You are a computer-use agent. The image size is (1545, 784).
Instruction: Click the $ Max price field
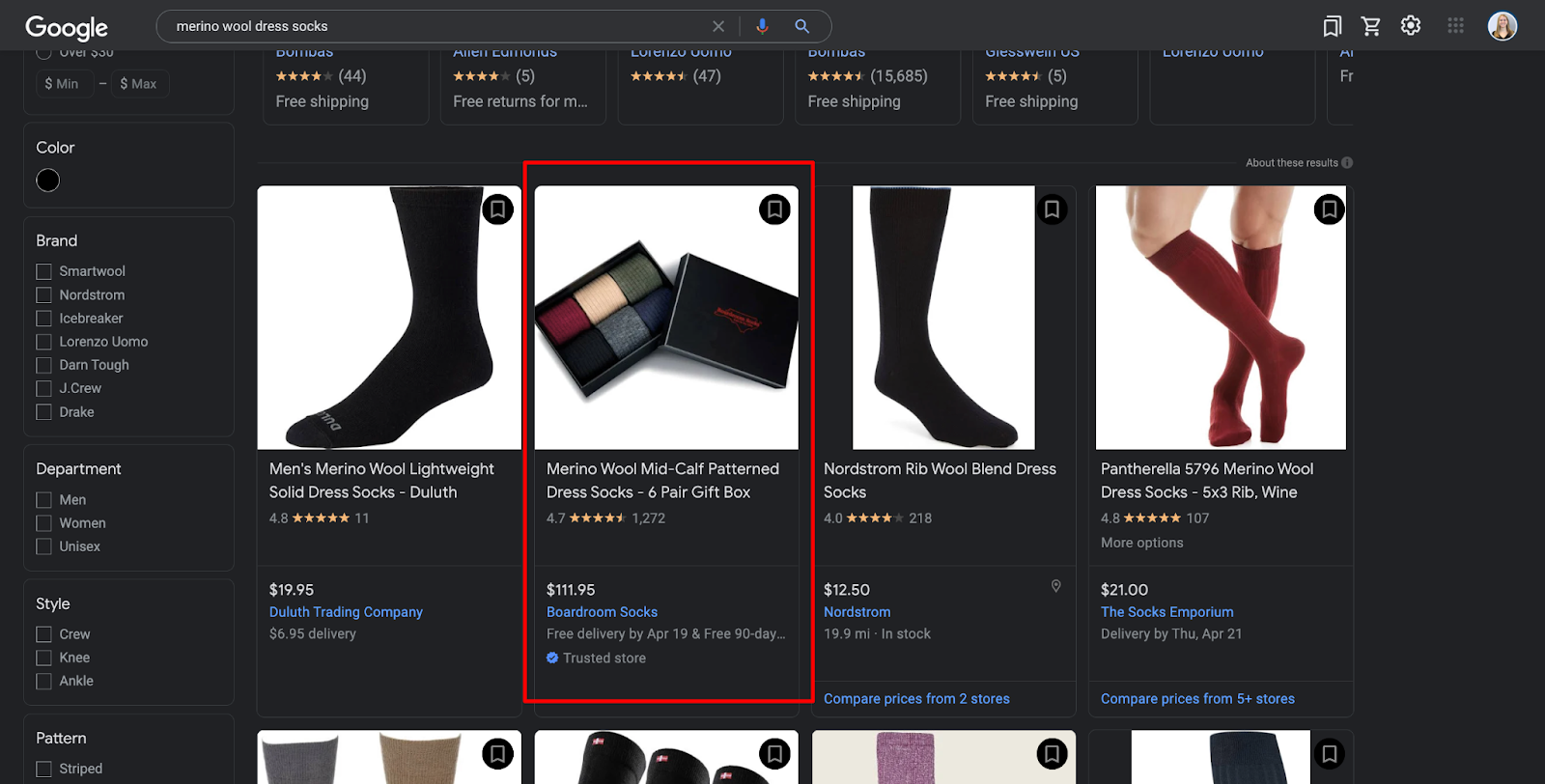coord(140,84)
